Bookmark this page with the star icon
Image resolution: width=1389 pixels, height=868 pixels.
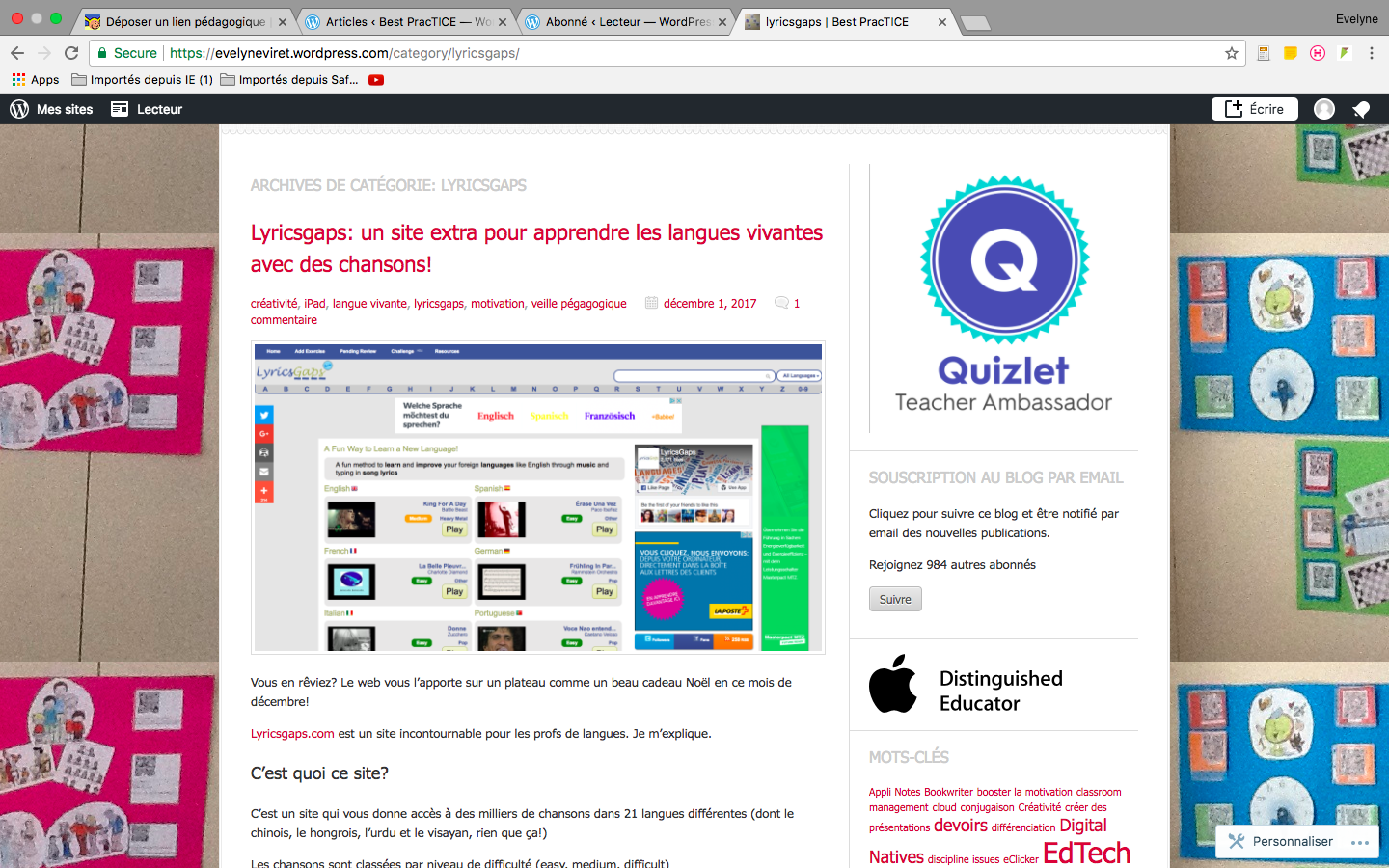pos(1231,53)
